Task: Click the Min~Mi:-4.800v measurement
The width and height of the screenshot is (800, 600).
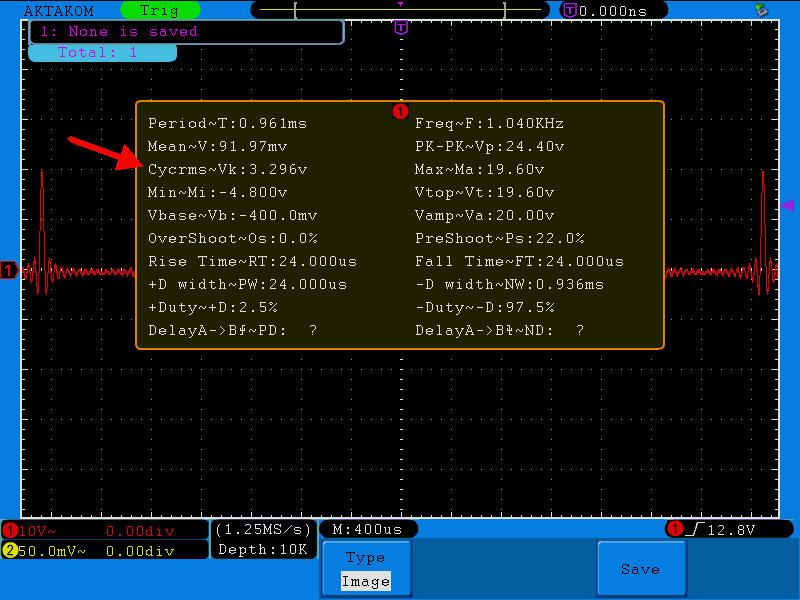Action: [218, 192]
